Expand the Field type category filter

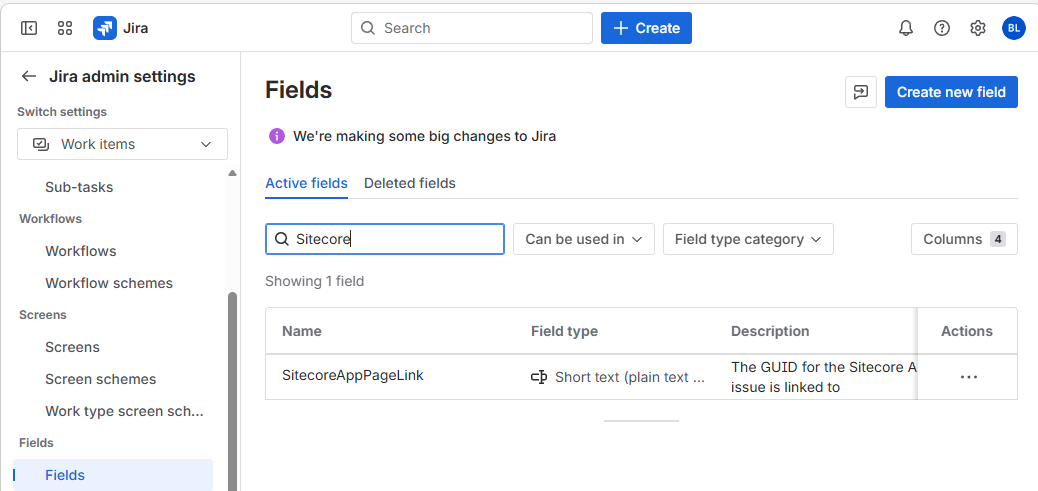point(747,239)
